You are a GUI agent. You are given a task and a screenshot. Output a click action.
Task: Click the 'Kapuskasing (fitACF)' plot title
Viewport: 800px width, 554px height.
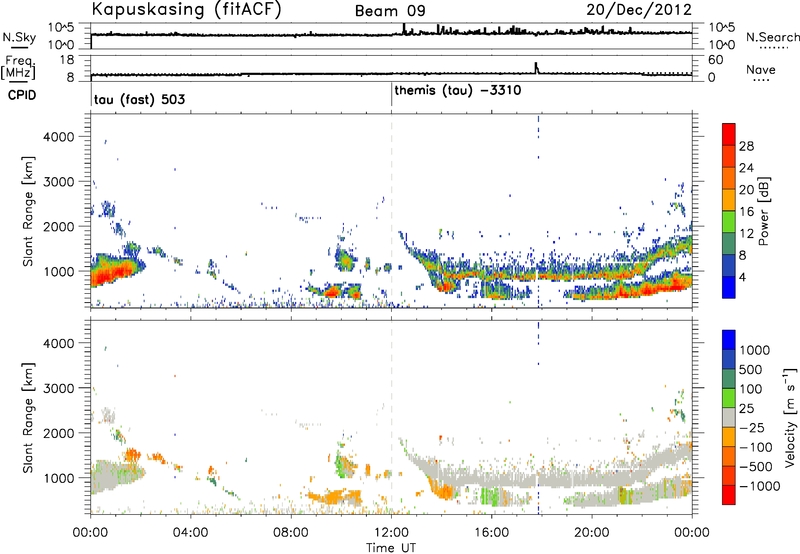point(186,9)
